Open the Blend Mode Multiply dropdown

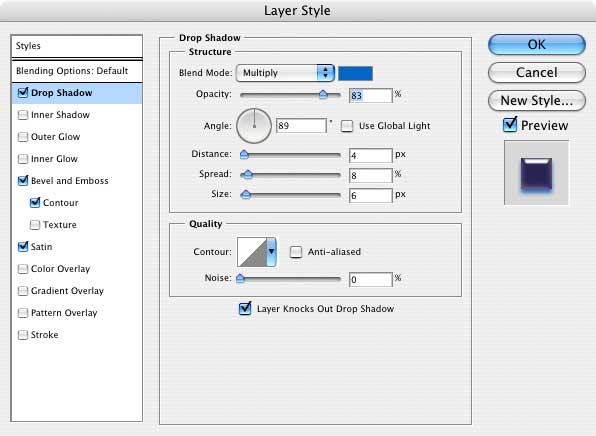click(285, 73)
